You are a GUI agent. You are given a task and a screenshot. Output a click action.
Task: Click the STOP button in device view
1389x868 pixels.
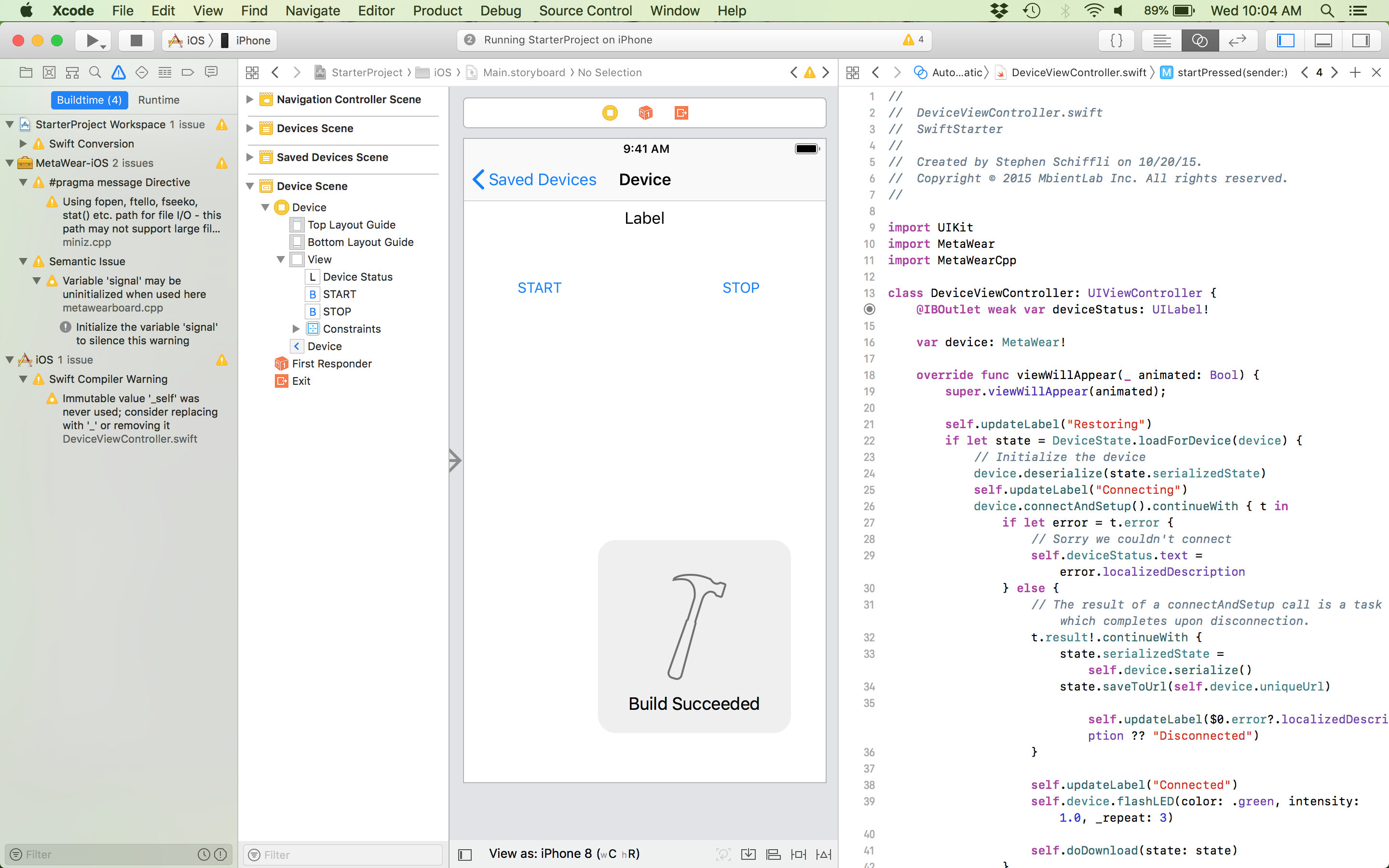[x=740, y=287]
